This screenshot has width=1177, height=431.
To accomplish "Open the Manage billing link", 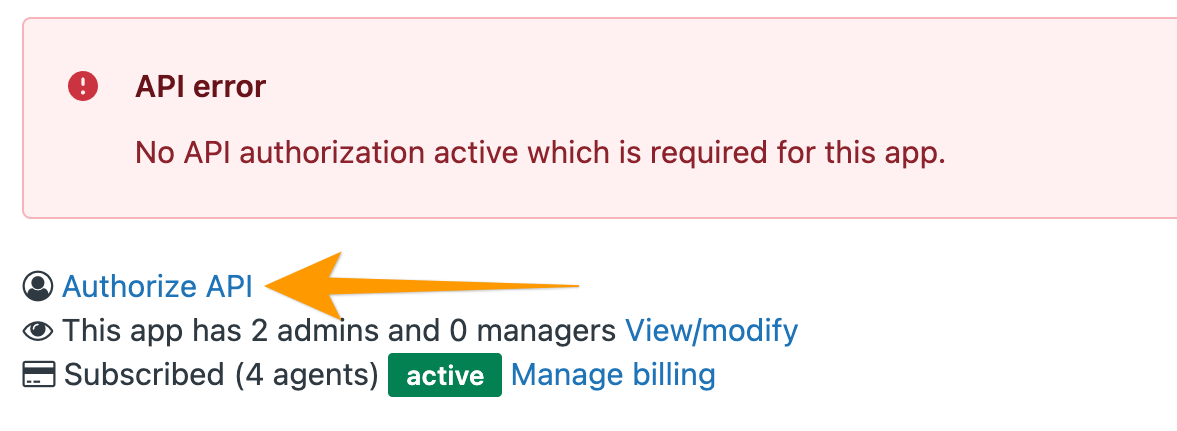I will tap(613, 374).
